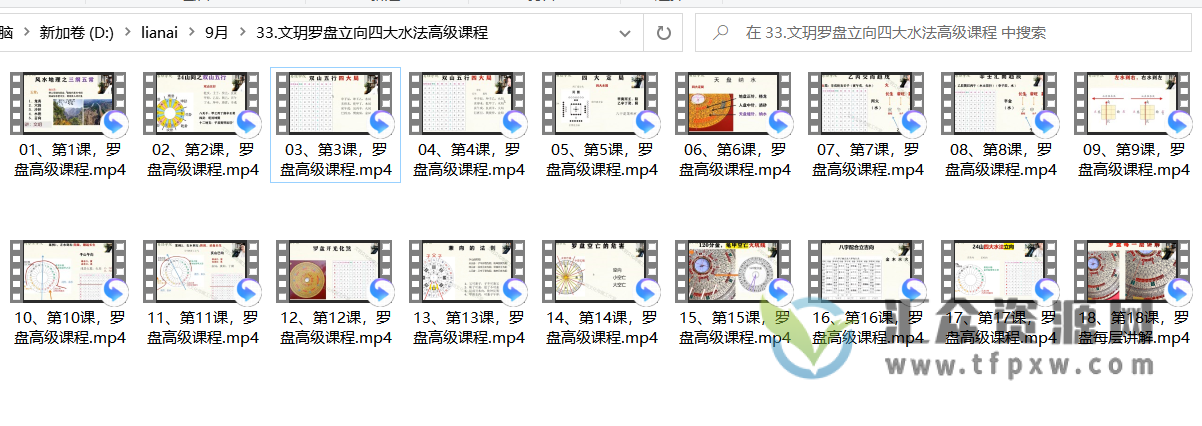Screen dimensions: 1202x426
Task: Click the search magnifier icon
Action: pyautogui.click(x=720, y=33)
